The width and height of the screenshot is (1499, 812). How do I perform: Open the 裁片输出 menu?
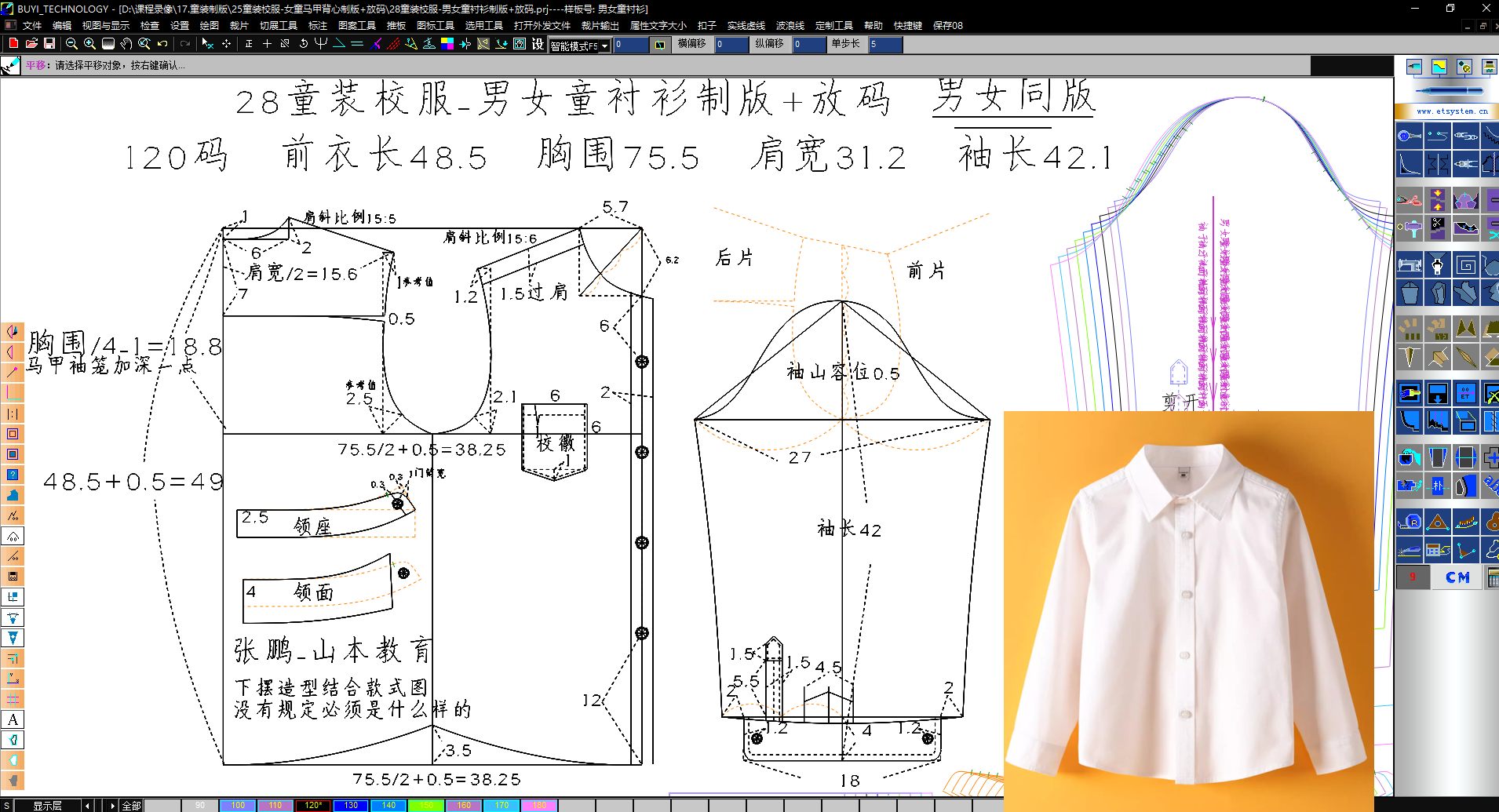600,26
